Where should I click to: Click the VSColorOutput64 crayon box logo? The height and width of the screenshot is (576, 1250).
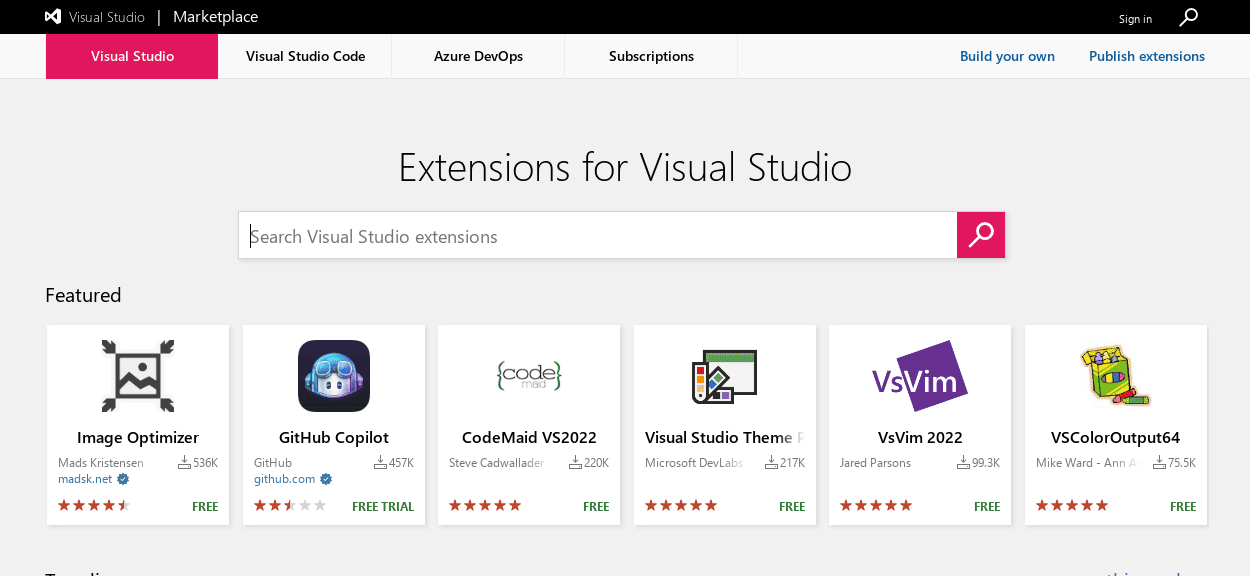click(x=1115, y=376)
